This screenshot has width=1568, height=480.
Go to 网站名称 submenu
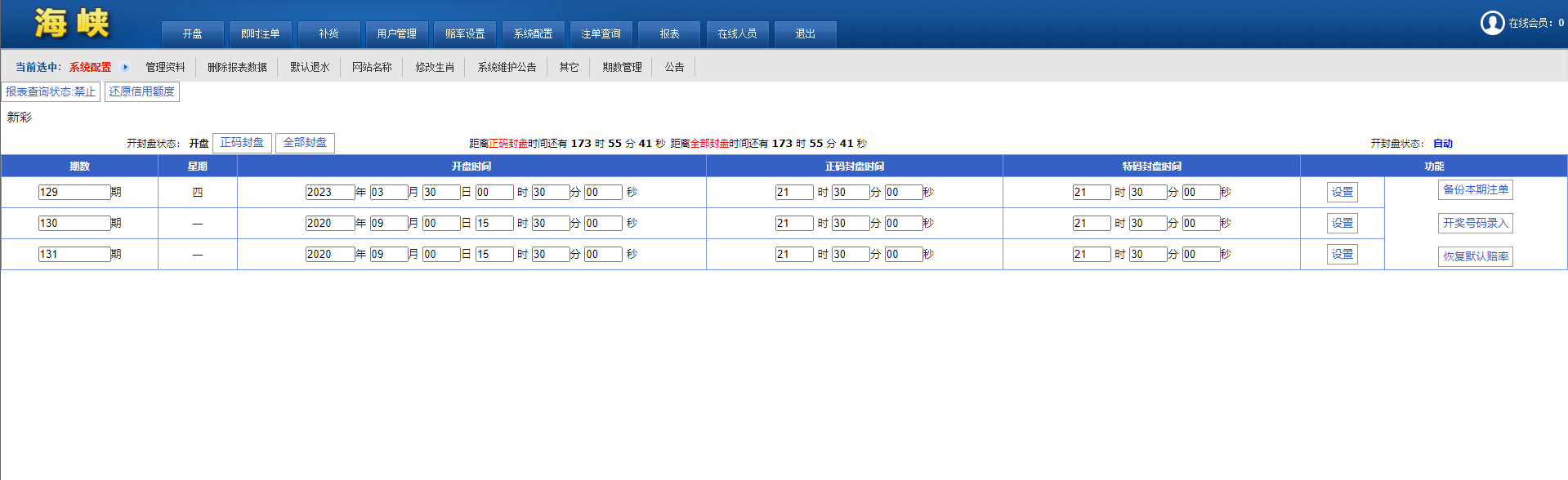(372, 67)
